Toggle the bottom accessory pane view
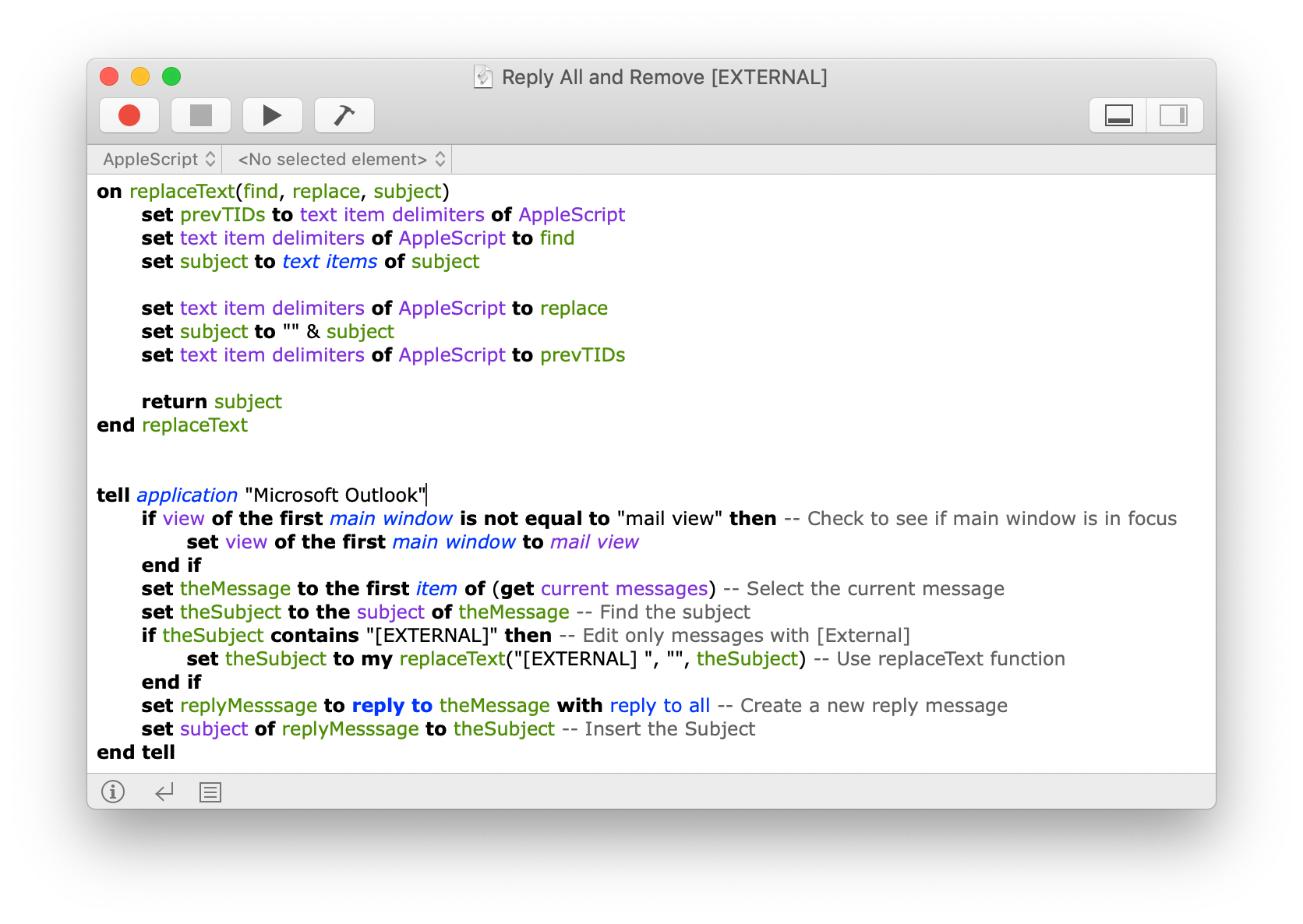The height and width of the screenshot is (924, 1303). 1118,115
